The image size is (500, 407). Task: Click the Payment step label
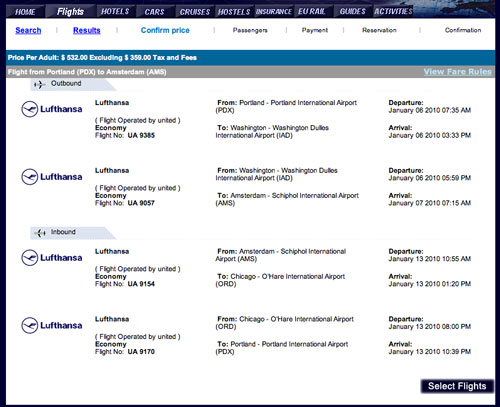[x=315, y=30]
